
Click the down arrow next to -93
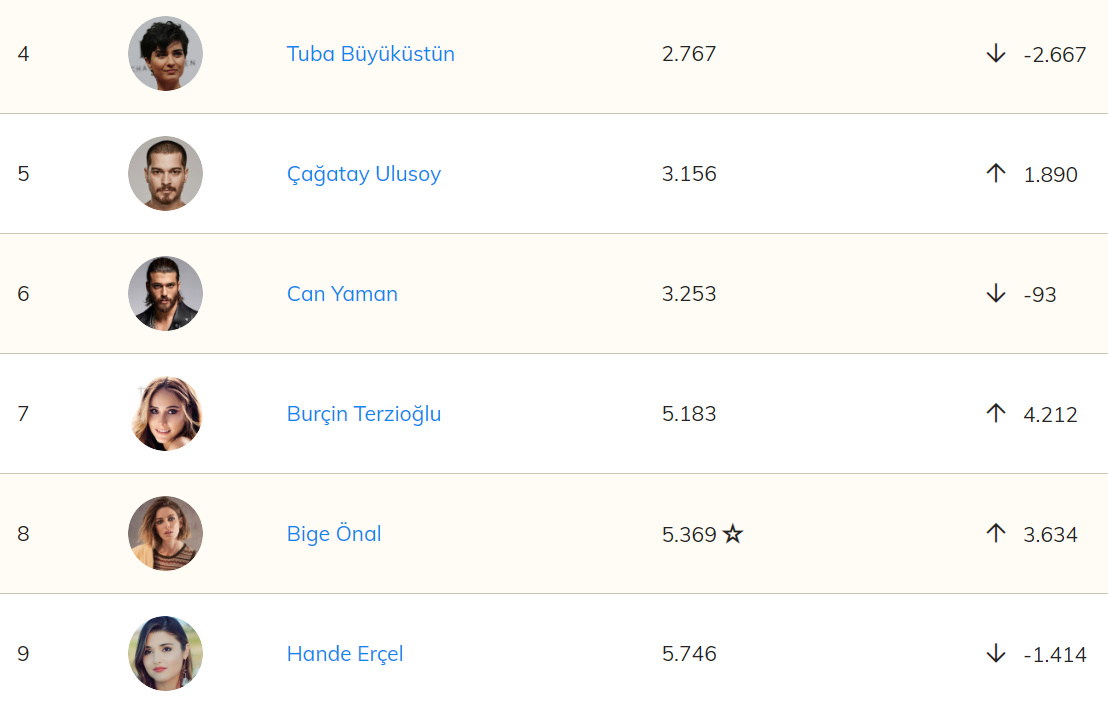pos(995,294)
